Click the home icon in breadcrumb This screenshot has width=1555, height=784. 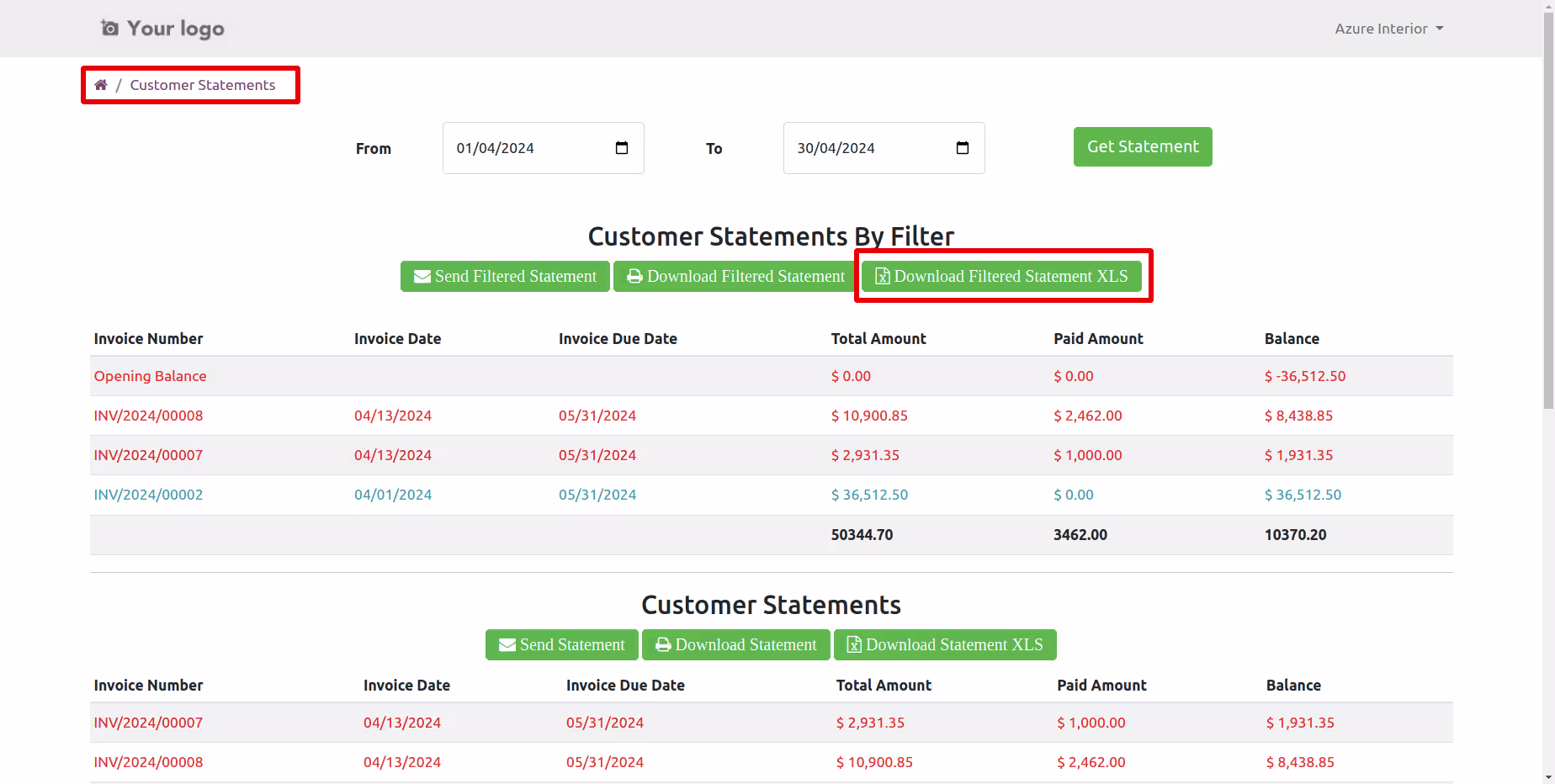[x=101, y=85]
